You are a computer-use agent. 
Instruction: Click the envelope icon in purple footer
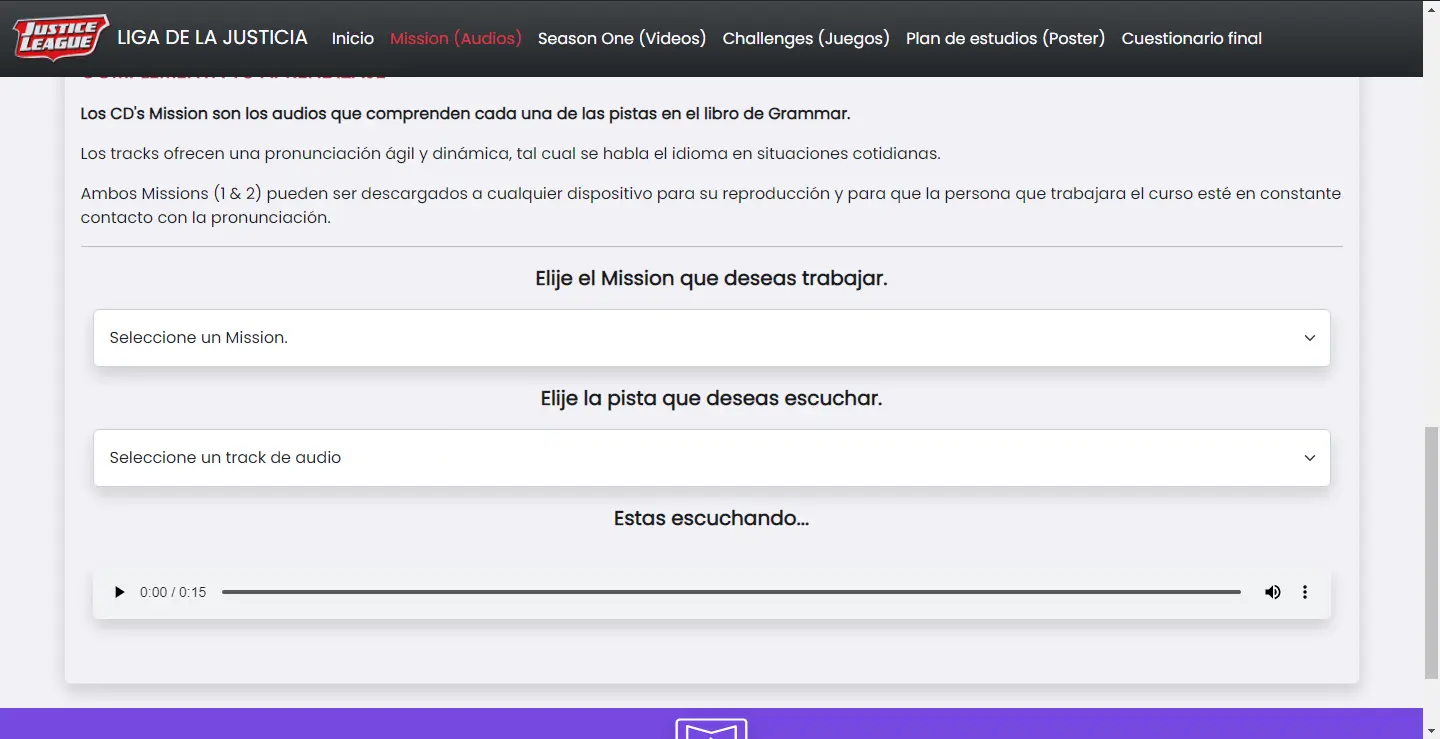coord(711,730)
